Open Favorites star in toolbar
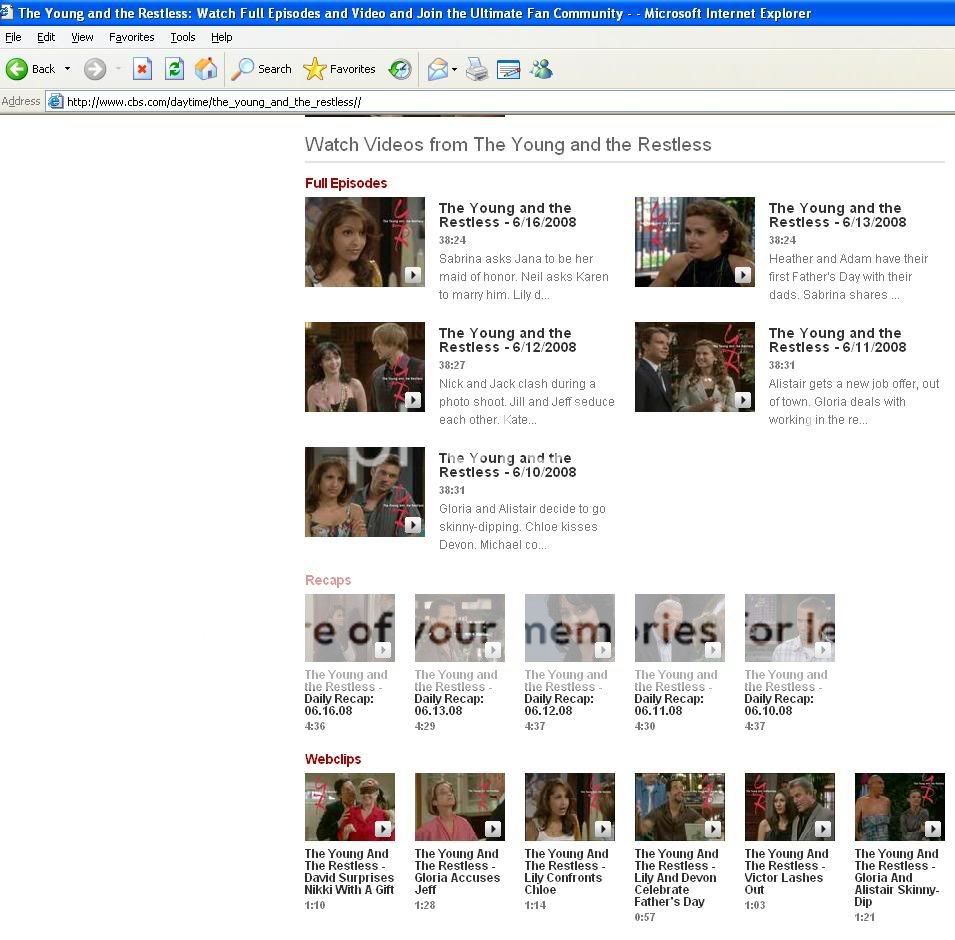The image size is (955, 940). tap(340, 69)
